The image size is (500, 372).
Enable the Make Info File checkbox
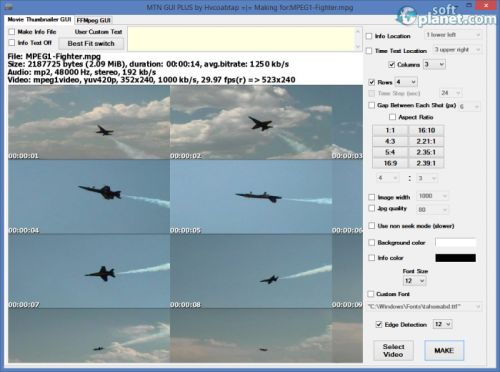[12, 32]
